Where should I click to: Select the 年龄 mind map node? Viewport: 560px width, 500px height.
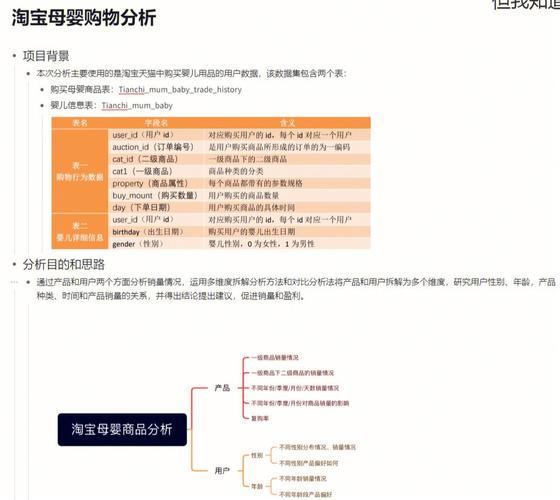point(257,486)
